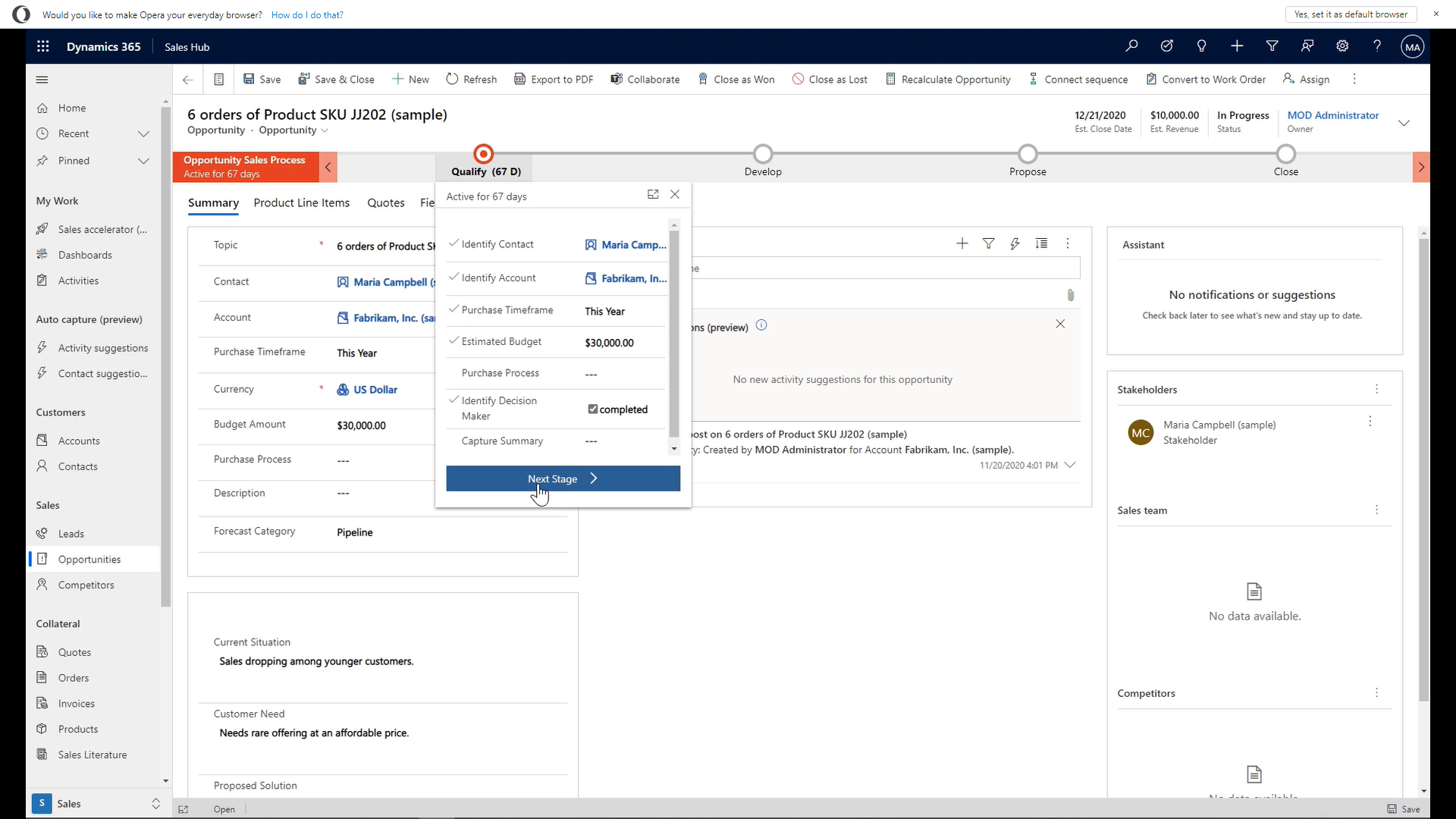Open Competitors in the sidebar
The width and height of the screenshot is (1456, 819).
[86, 585]
